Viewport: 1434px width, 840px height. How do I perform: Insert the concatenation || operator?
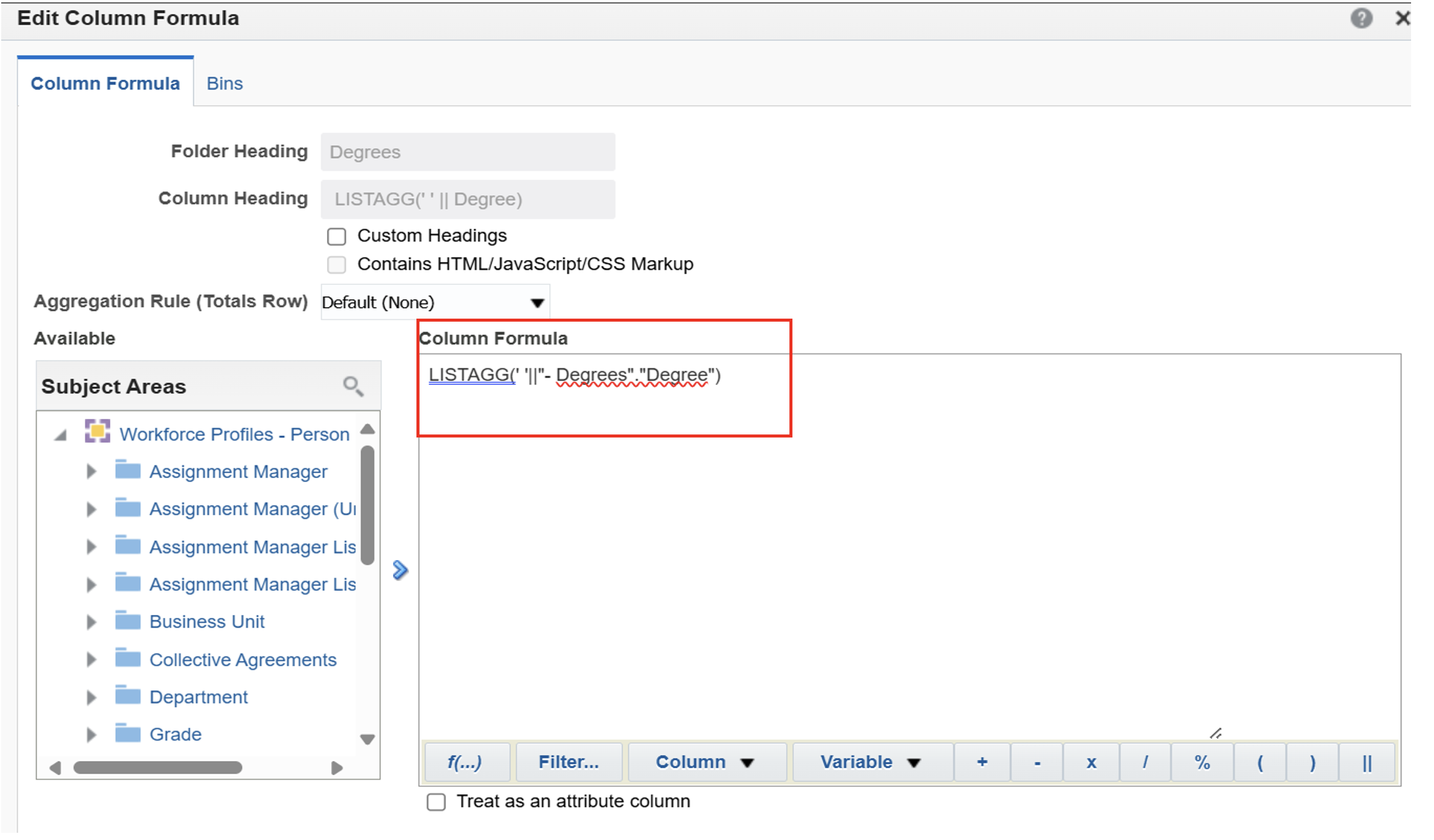click(1367, 762)
